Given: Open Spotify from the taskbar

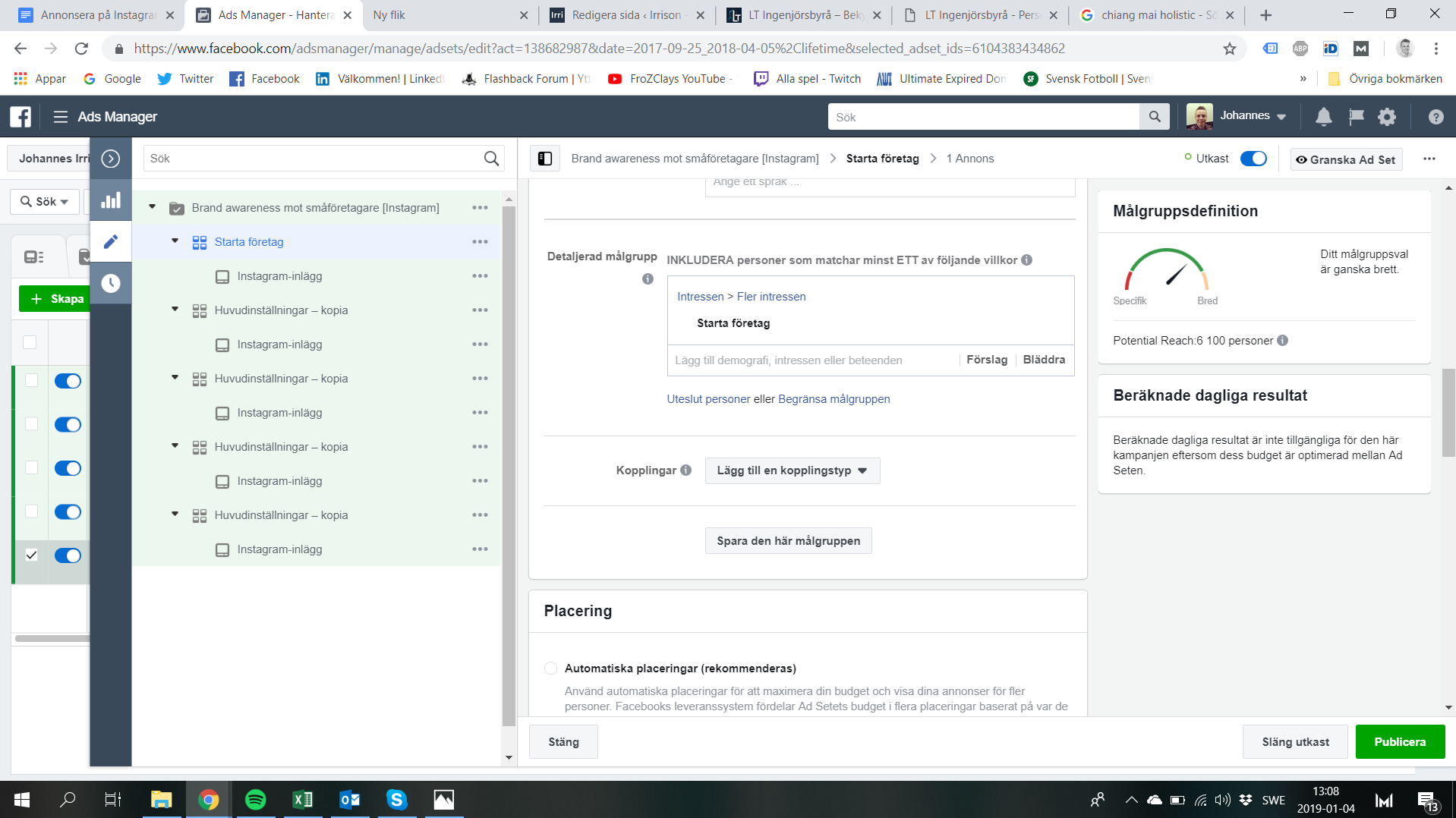Looking at the screenshot, I should click(x=255, y=800).
